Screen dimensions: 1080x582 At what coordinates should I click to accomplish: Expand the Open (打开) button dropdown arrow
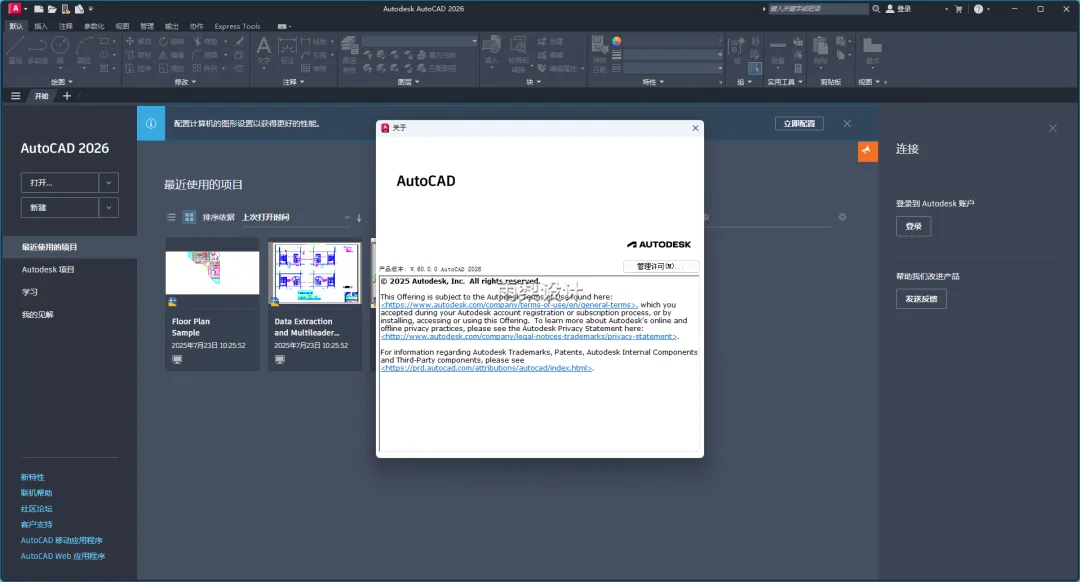[x=108, y=183]
